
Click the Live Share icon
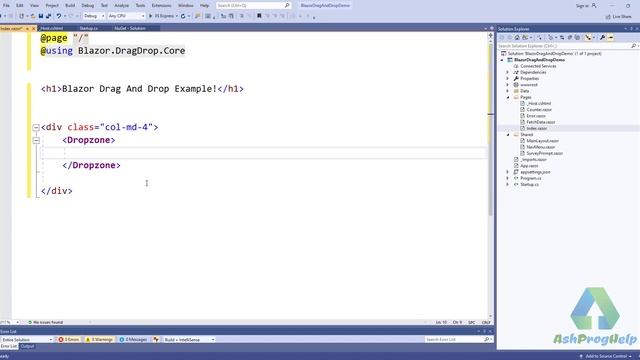[x=608, y=17]
